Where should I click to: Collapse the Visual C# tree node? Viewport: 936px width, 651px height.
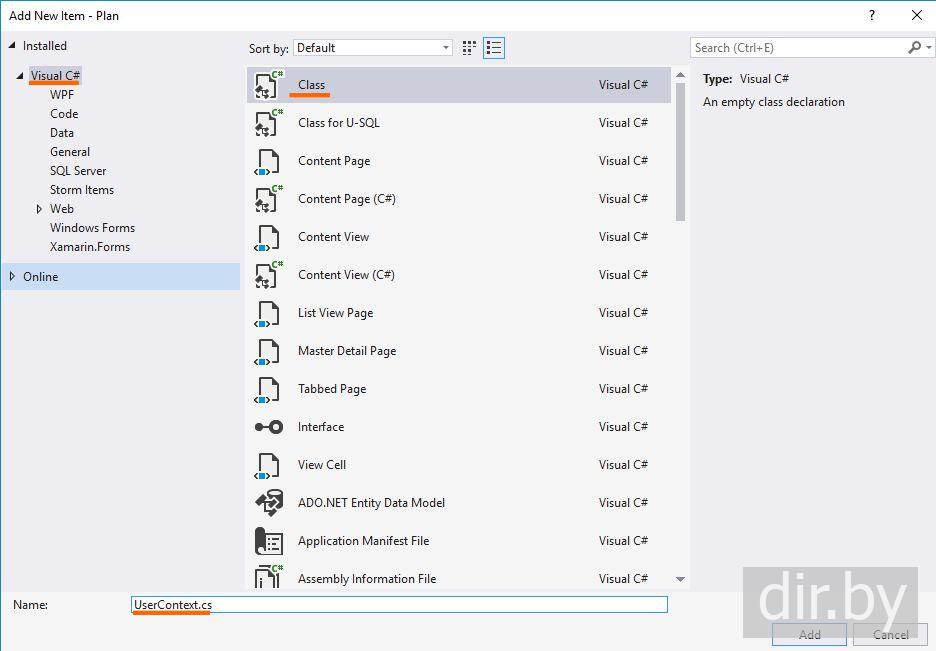click(20, 76)
